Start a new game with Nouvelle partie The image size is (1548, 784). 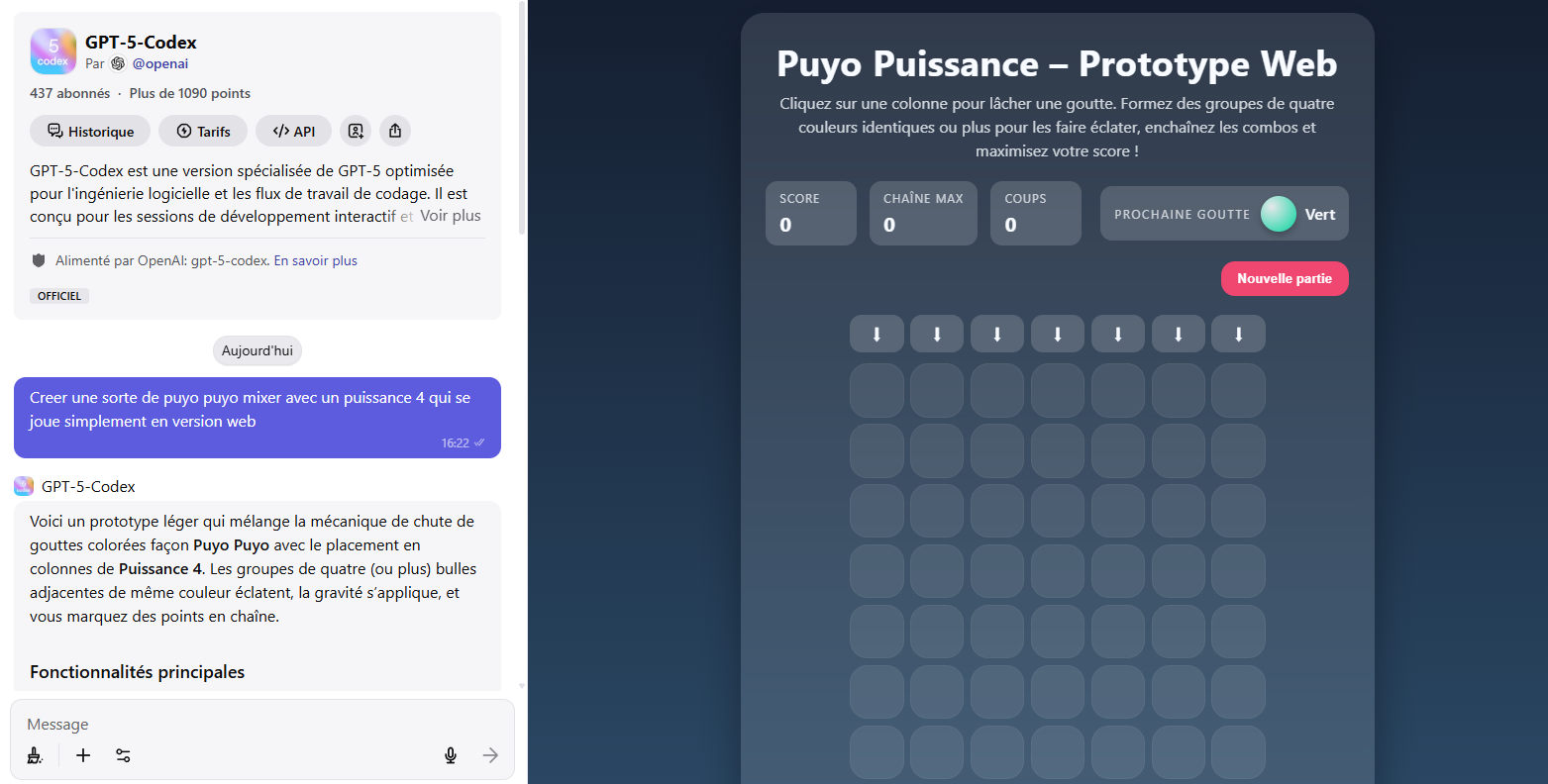coord(1284,278)
